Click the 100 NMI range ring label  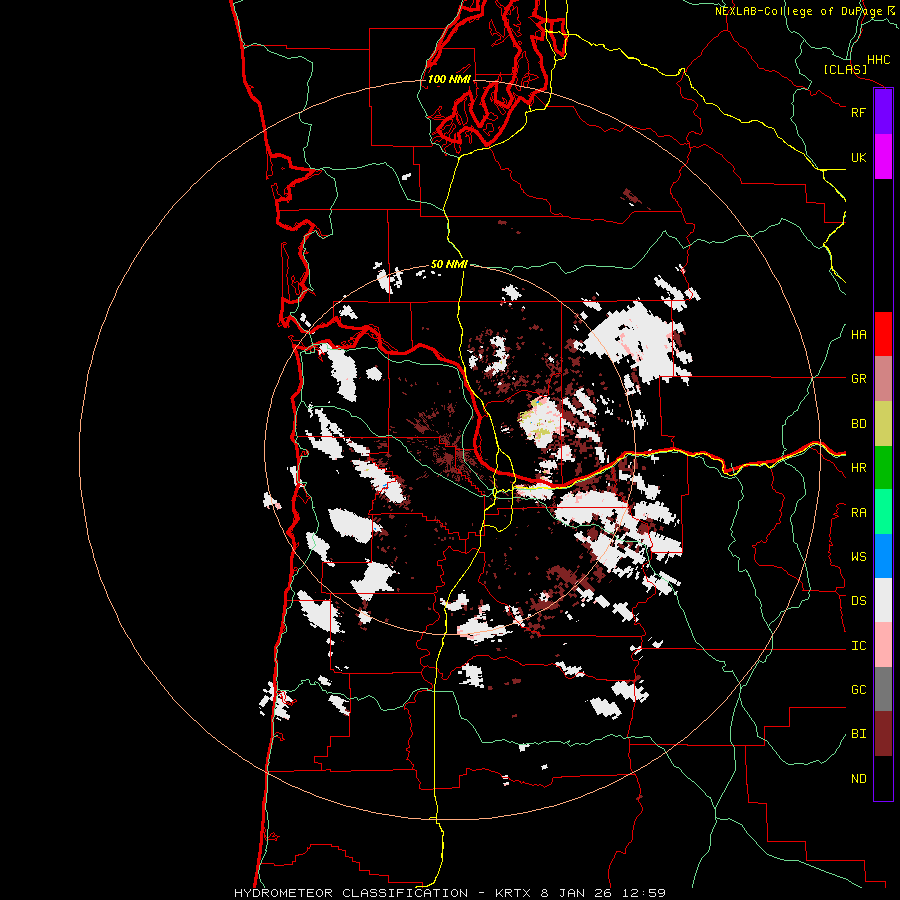tap(449, 79)
